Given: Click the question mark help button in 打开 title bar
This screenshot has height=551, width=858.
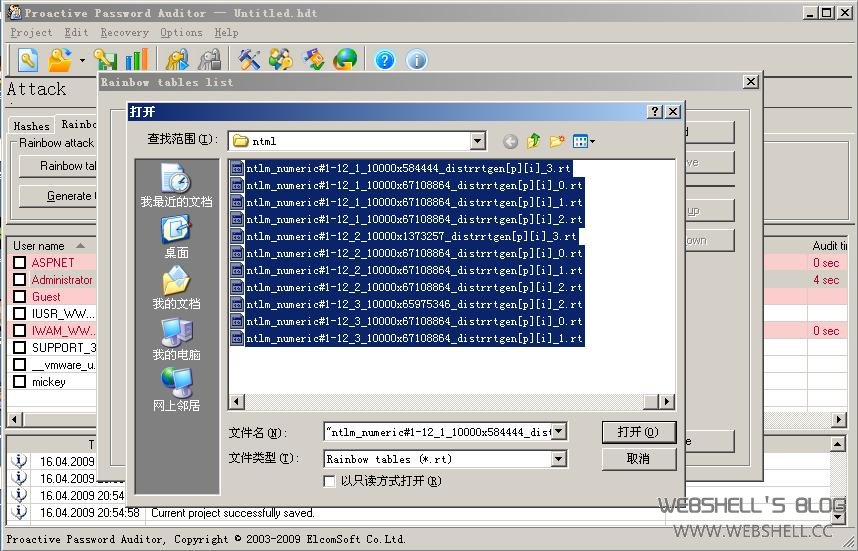Looking at the screenshot, I should (654, 112).
